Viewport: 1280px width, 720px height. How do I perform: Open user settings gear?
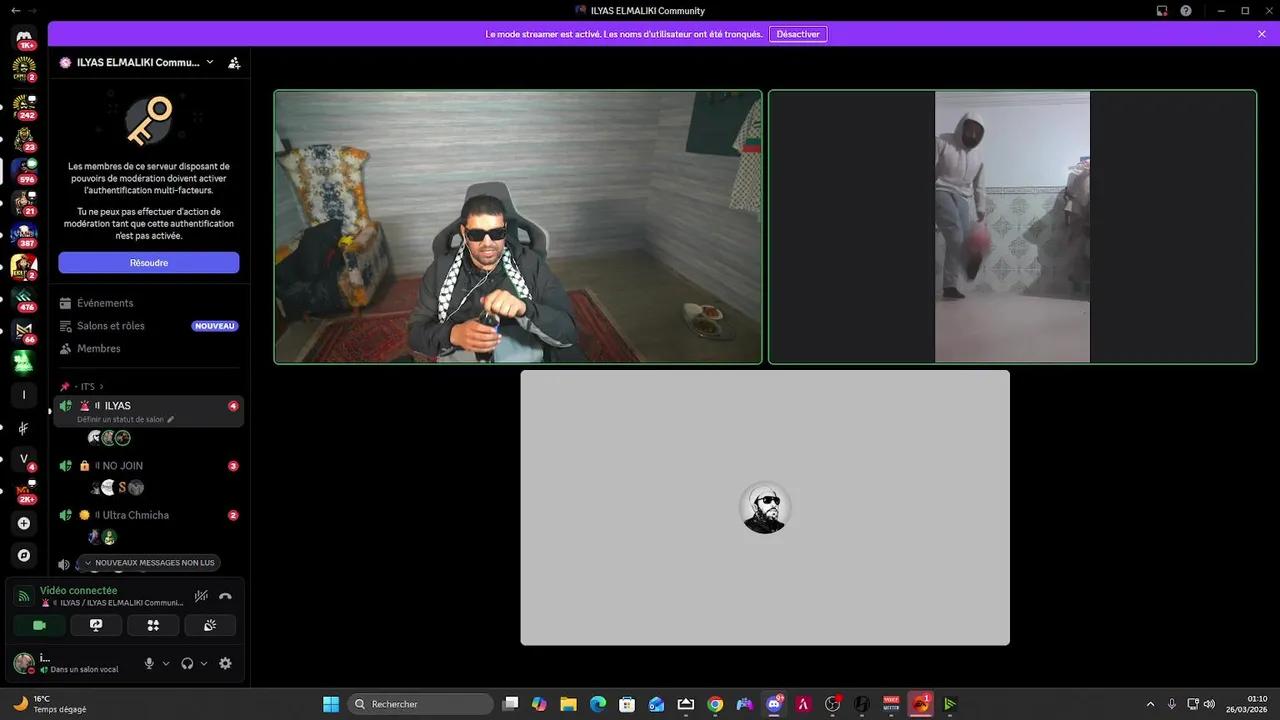click(x=225, y=663)
